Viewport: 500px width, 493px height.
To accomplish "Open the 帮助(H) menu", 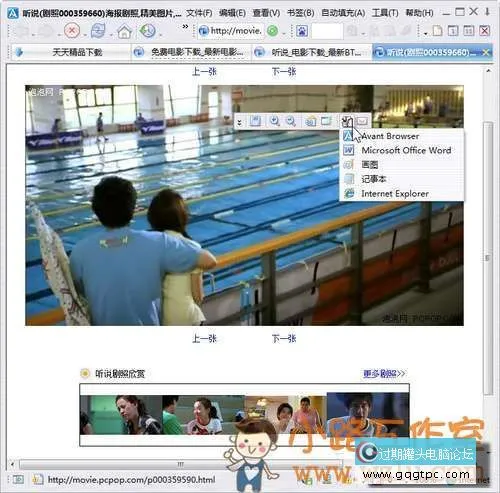I will coord(419,13).
